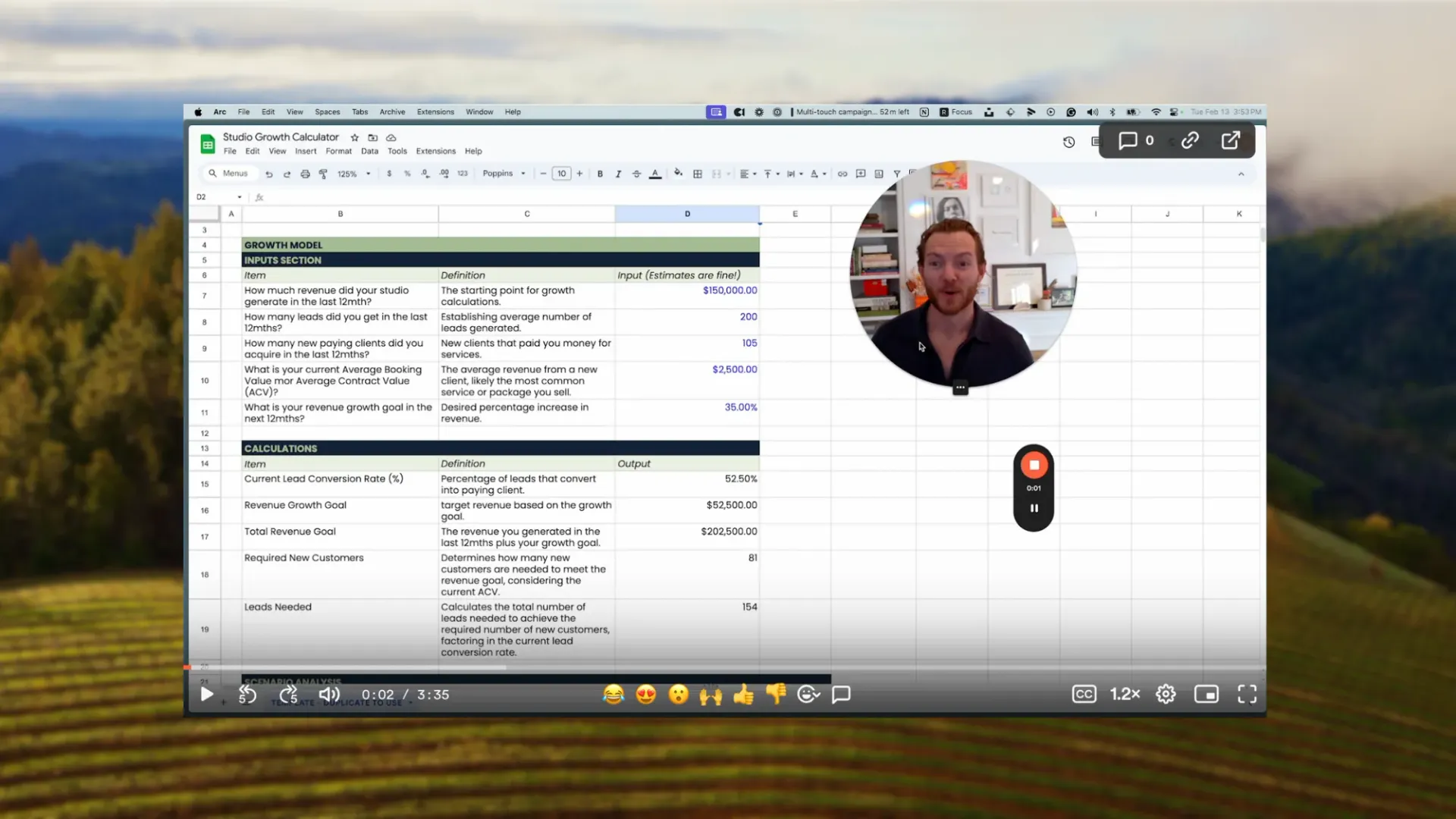The width and height of the screenshot is (1456, 819).
Task: Toggle strikethrough formatting
Action: point(636,174)
